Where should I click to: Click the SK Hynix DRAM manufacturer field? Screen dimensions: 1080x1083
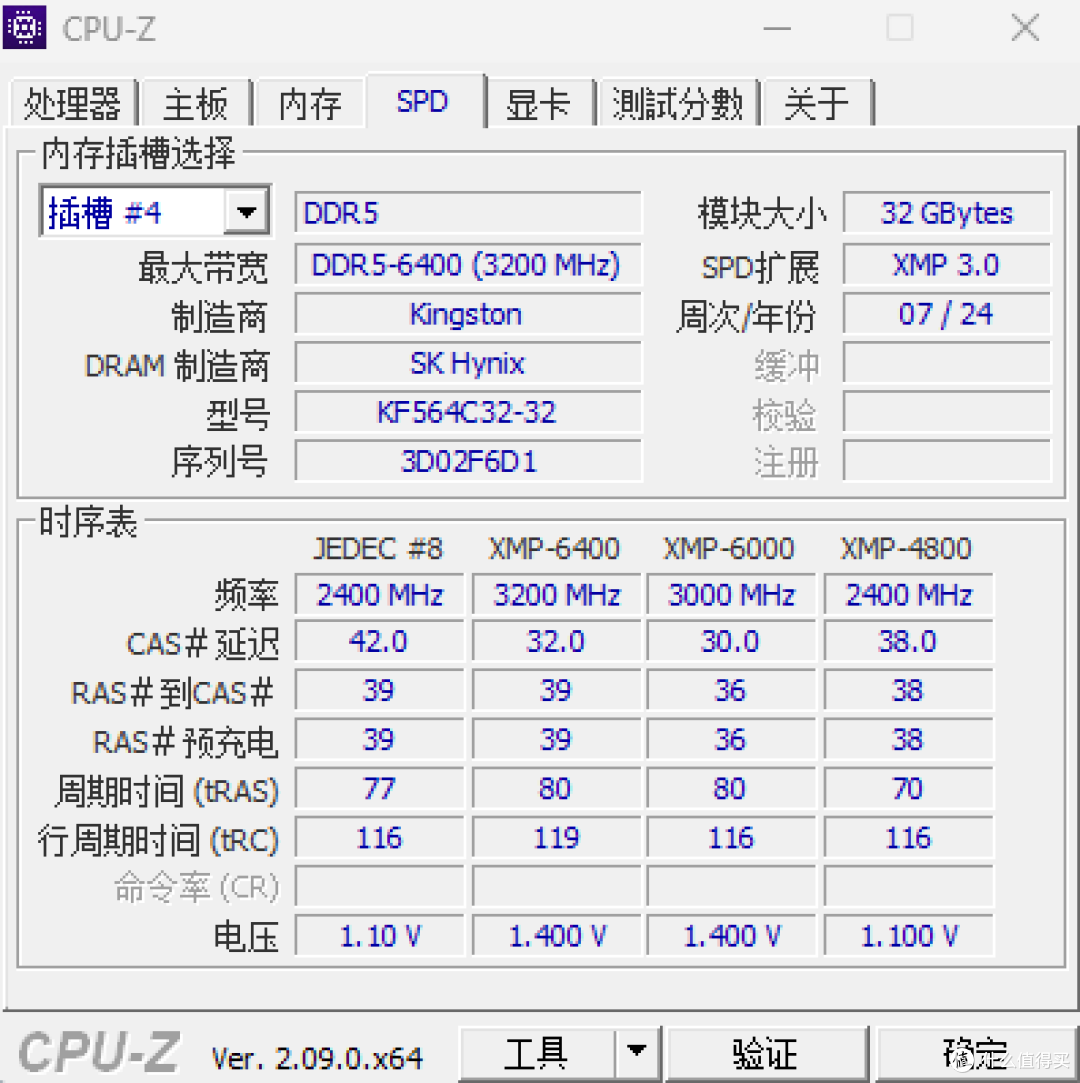(468, 363)
